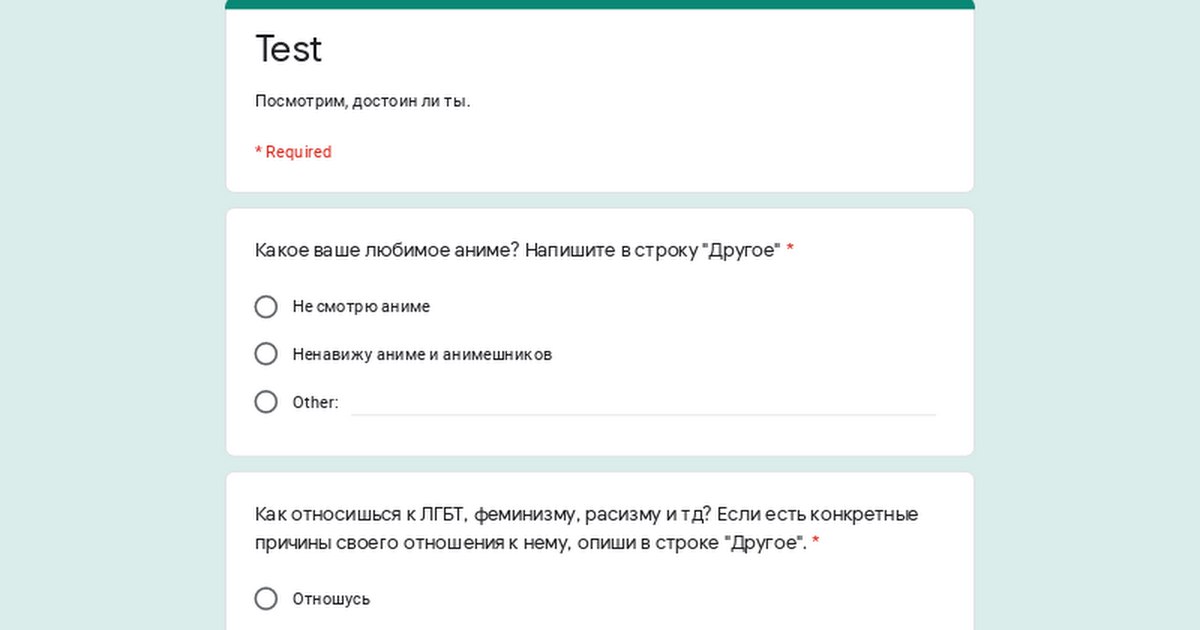Viewport: 1200px width, 630px height.
Task: Pick the "Отношусь" radio option
Action: pos(266,599)
